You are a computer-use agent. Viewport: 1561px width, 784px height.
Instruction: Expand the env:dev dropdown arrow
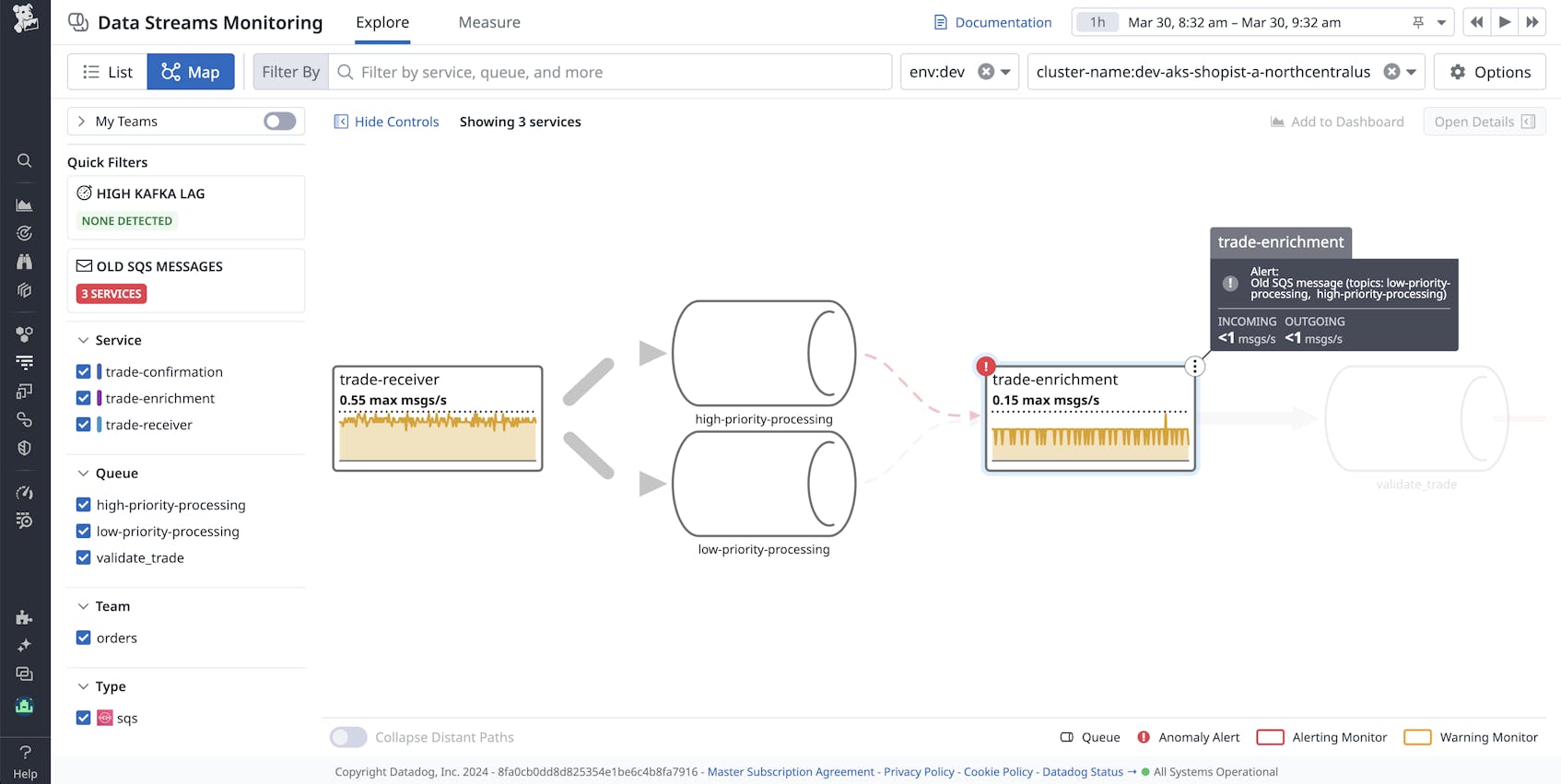click(x=1005, y=72)
